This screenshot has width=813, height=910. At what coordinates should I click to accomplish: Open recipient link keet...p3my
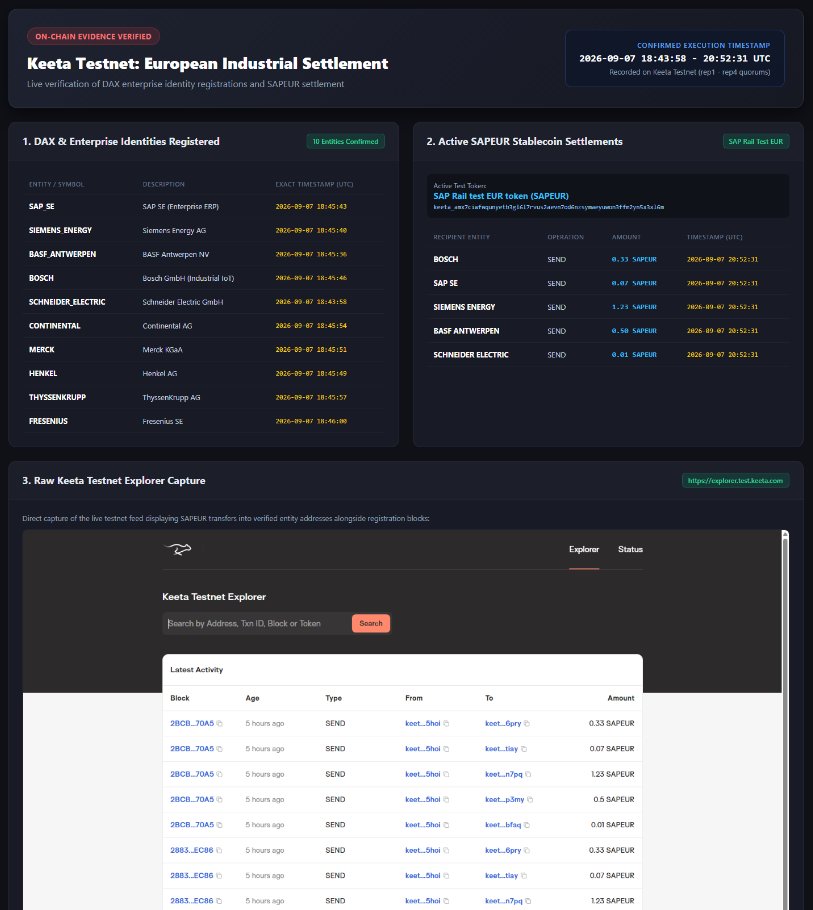504,800
